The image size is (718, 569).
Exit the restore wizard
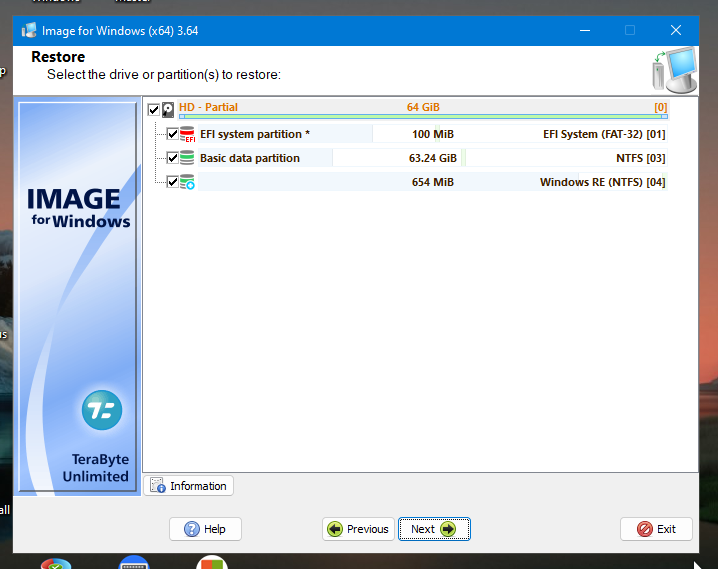[656, 529]
